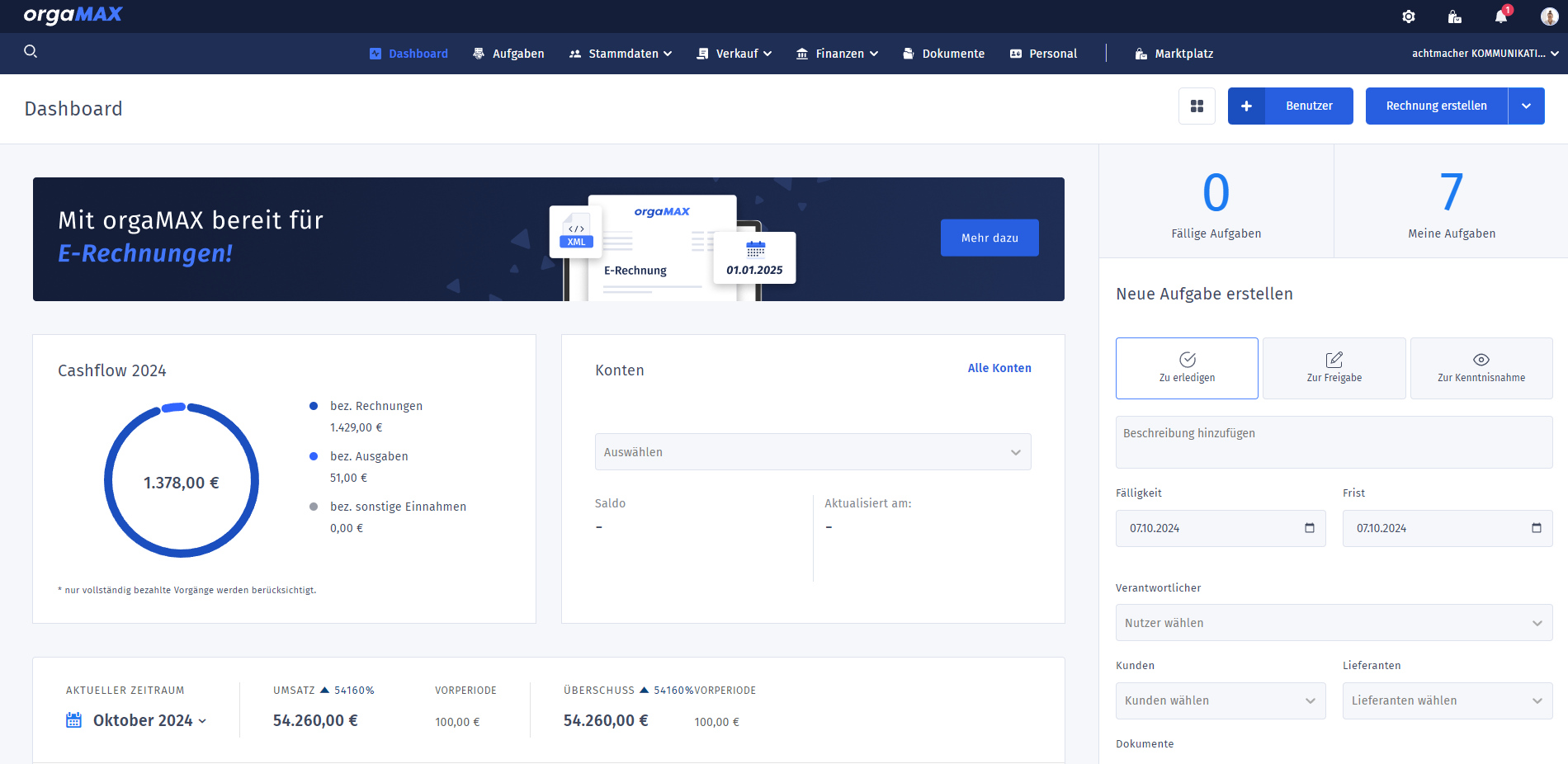Open the calendar picker icon for Frist
The image size is (1568, 764).
1537,528
